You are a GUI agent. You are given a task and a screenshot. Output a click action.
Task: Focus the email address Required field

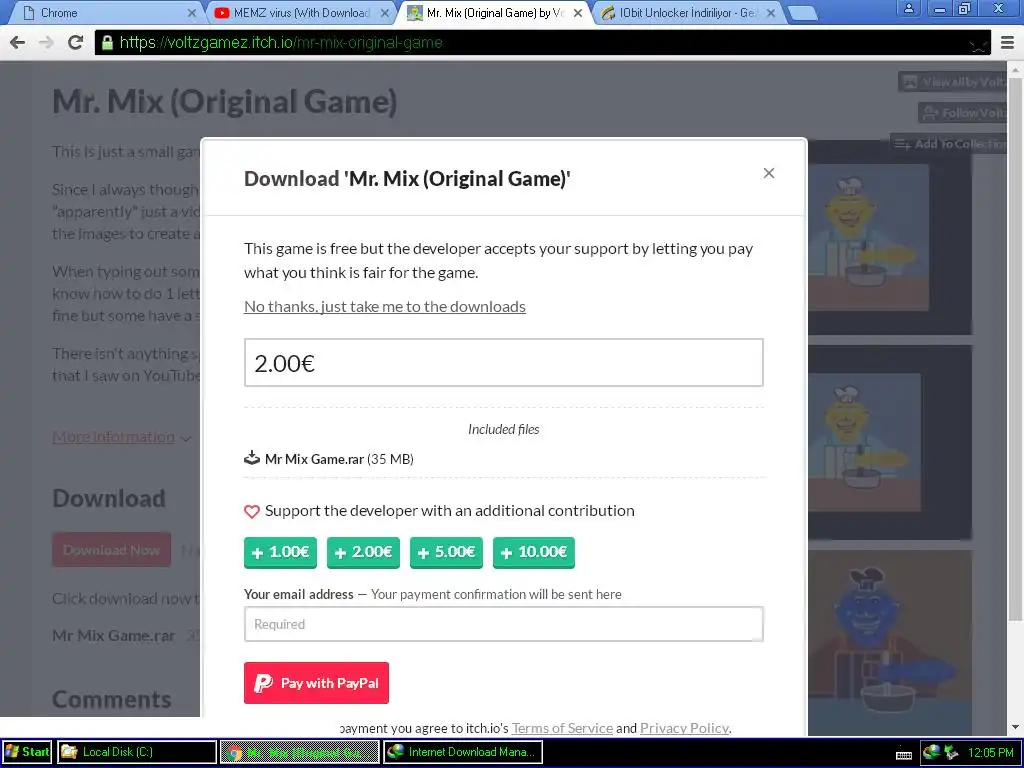(504, 624)
